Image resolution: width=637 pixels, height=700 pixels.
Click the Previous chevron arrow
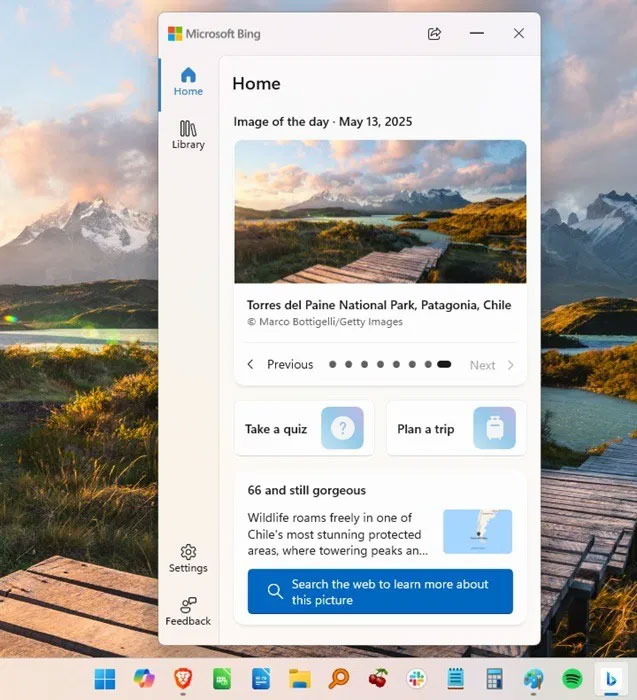[250, 364]
